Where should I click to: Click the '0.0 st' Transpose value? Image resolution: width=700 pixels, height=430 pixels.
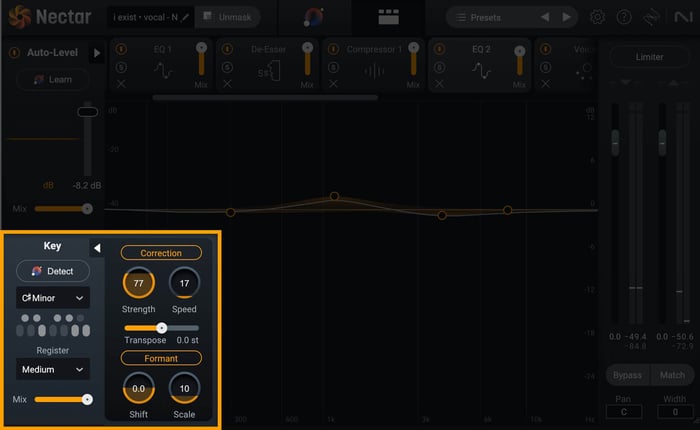[187, 340]
